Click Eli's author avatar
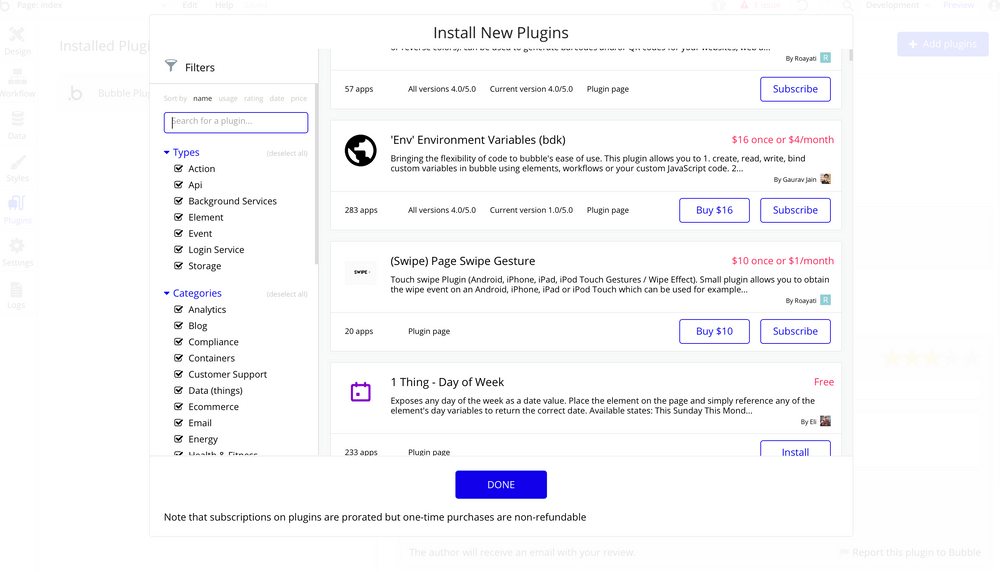This screenshot has width=1000, height=572. (x=825, y=421)
